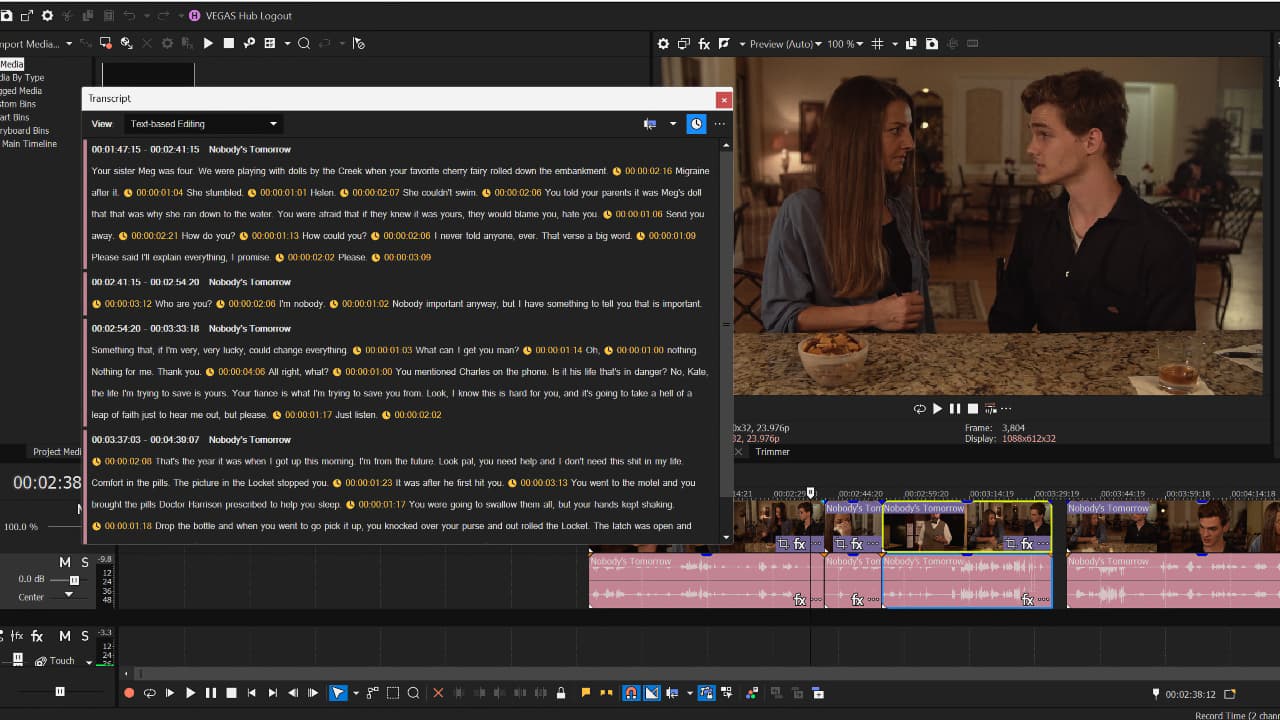Expand the Import Media dropdown arrow
This screenshot has height=720, width=1280.
(x=67, y=42)
